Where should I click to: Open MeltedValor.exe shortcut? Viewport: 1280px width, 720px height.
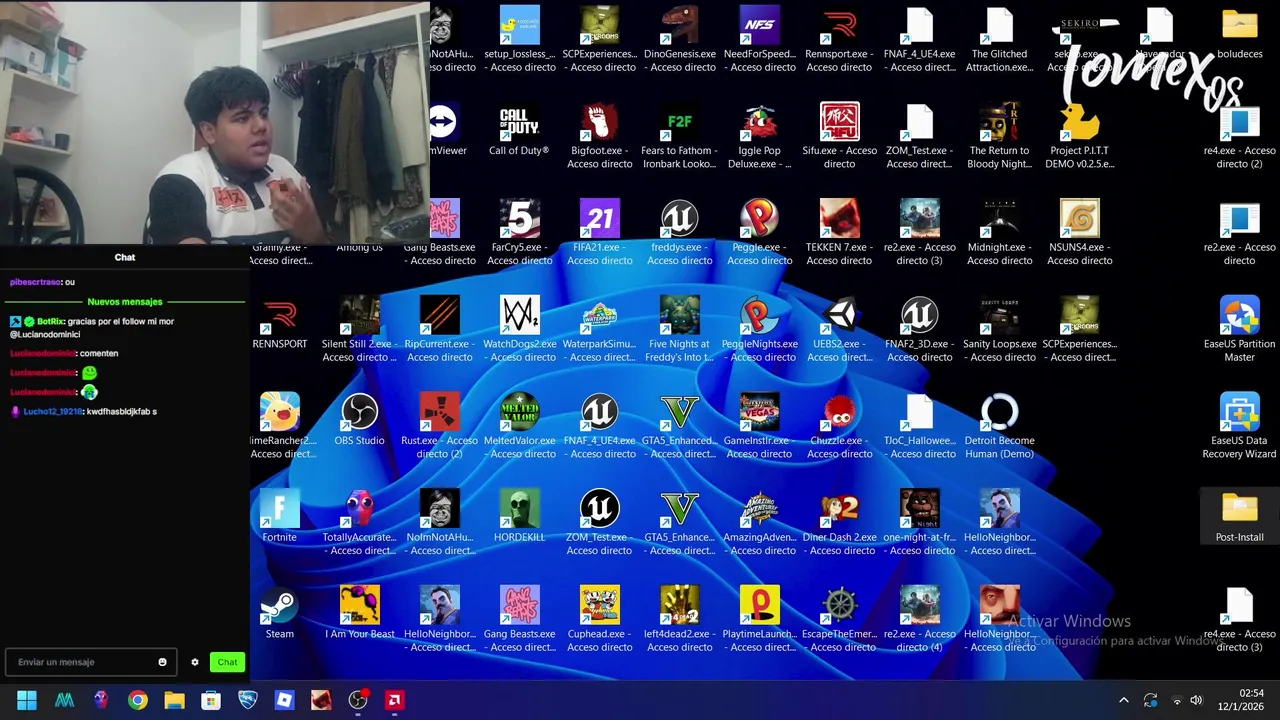[x=520, y=427]
